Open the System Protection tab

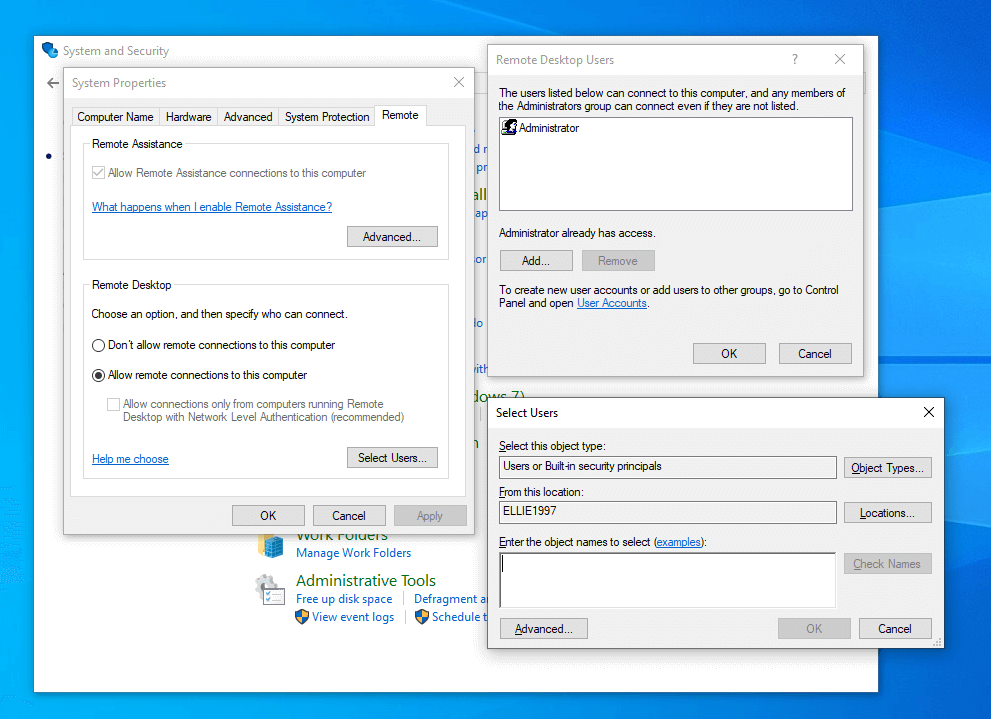(x=327, y=117)
